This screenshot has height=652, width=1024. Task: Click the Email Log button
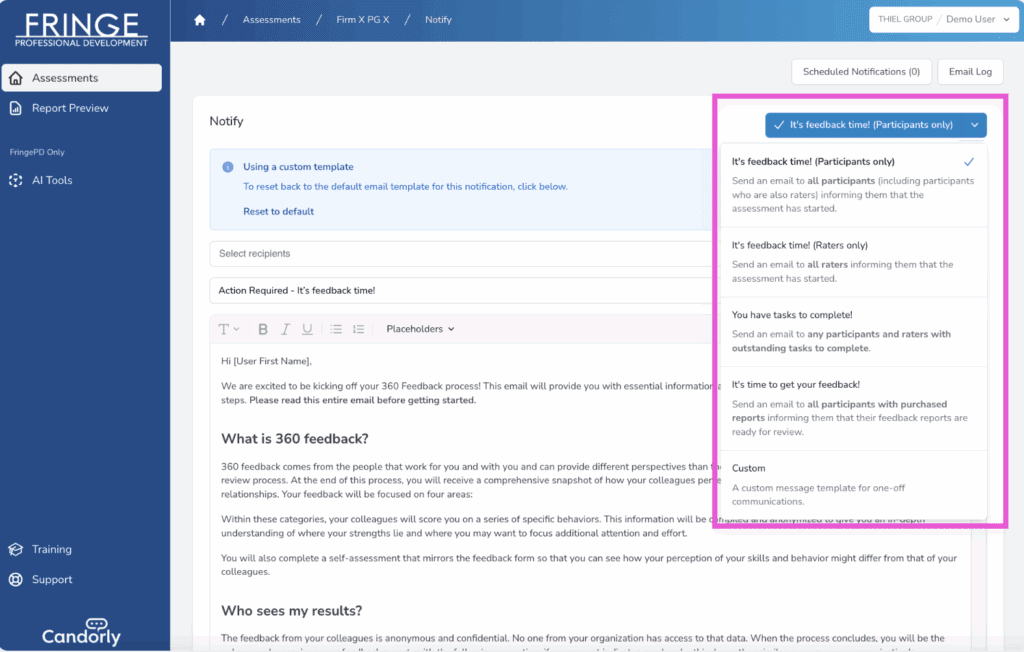click(x=970, y=72)
